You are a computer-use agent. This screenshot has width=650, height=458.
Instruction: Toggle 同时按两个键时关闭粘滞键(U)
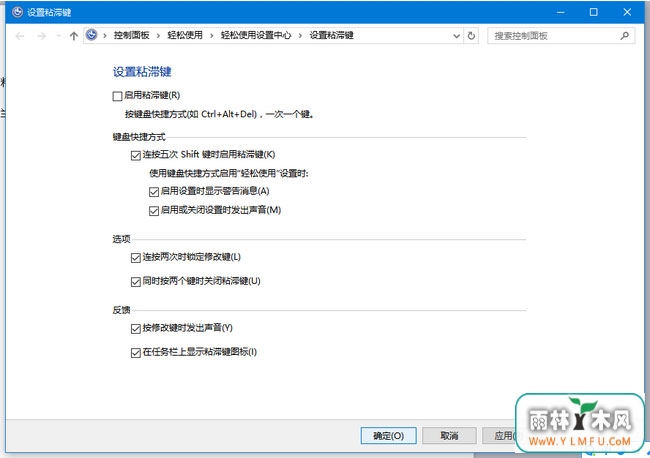click(136, 282)
